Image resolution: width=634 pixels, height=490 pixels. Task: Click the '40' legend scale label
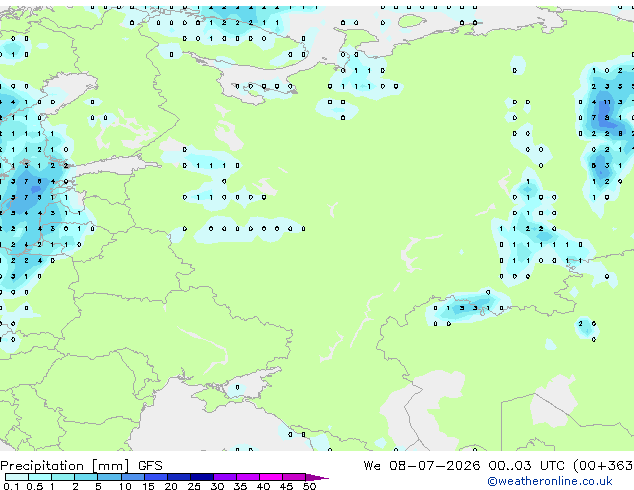(x=263, y=486)
